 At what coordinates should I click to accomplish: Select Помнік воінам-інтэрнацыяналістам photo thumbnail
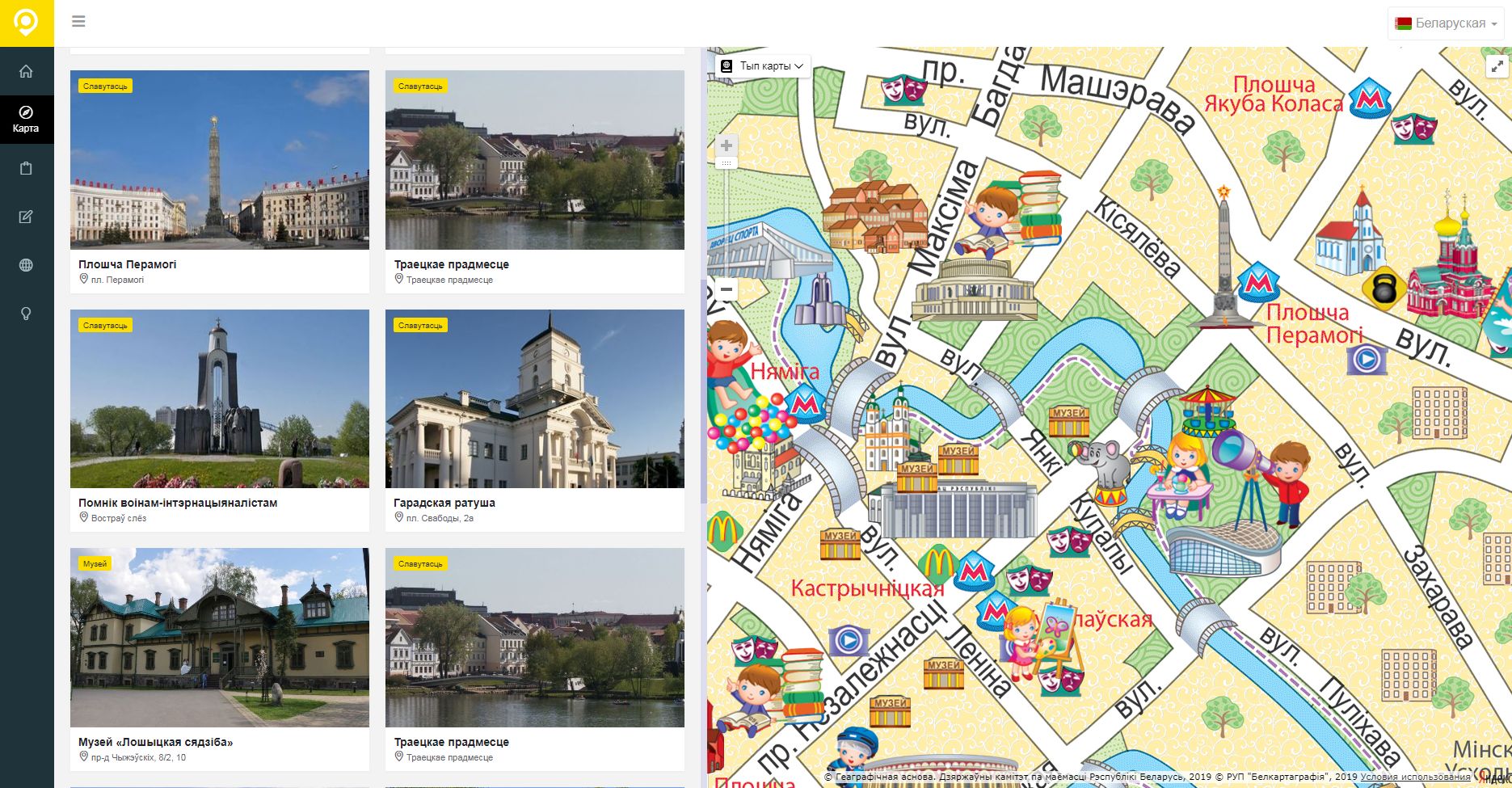coord(220,398)
